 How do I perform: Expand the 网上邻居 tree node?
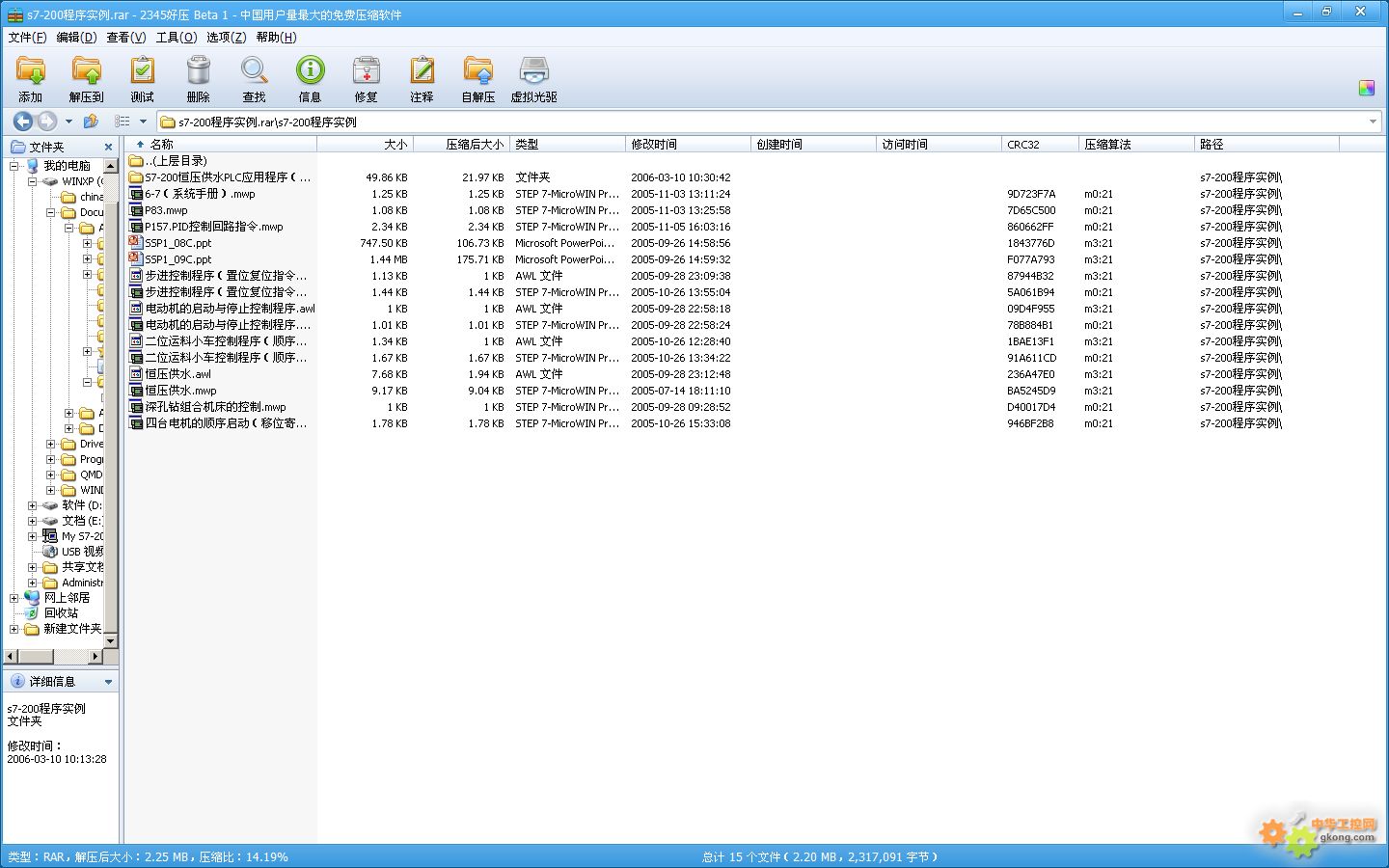tap(14, 598)
